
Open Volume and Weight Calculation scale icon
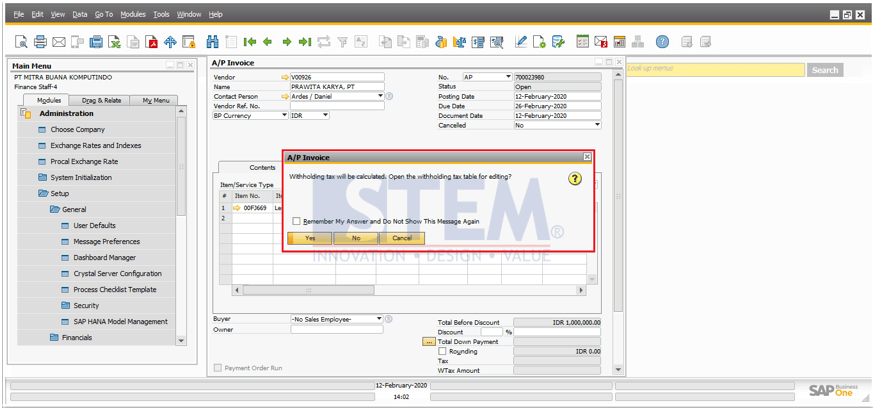pos(460,41)
